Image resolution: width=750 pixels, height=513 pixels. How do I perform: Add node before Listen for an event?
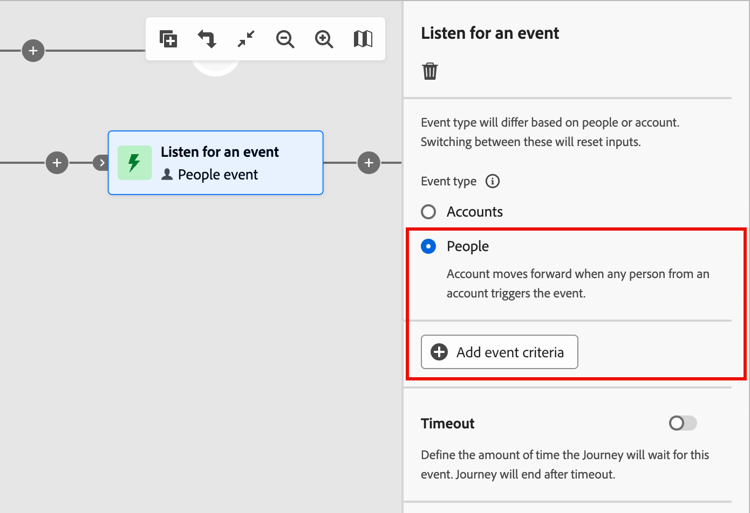tap(57, 163)
